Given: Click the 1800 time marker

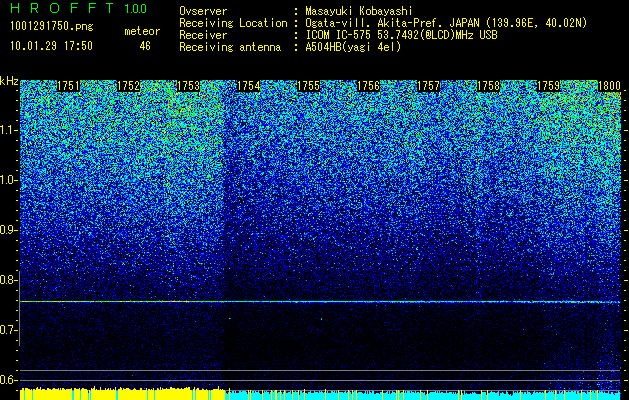Looking at the screenshot, I should pyautogui.click(x=609, y=86).
